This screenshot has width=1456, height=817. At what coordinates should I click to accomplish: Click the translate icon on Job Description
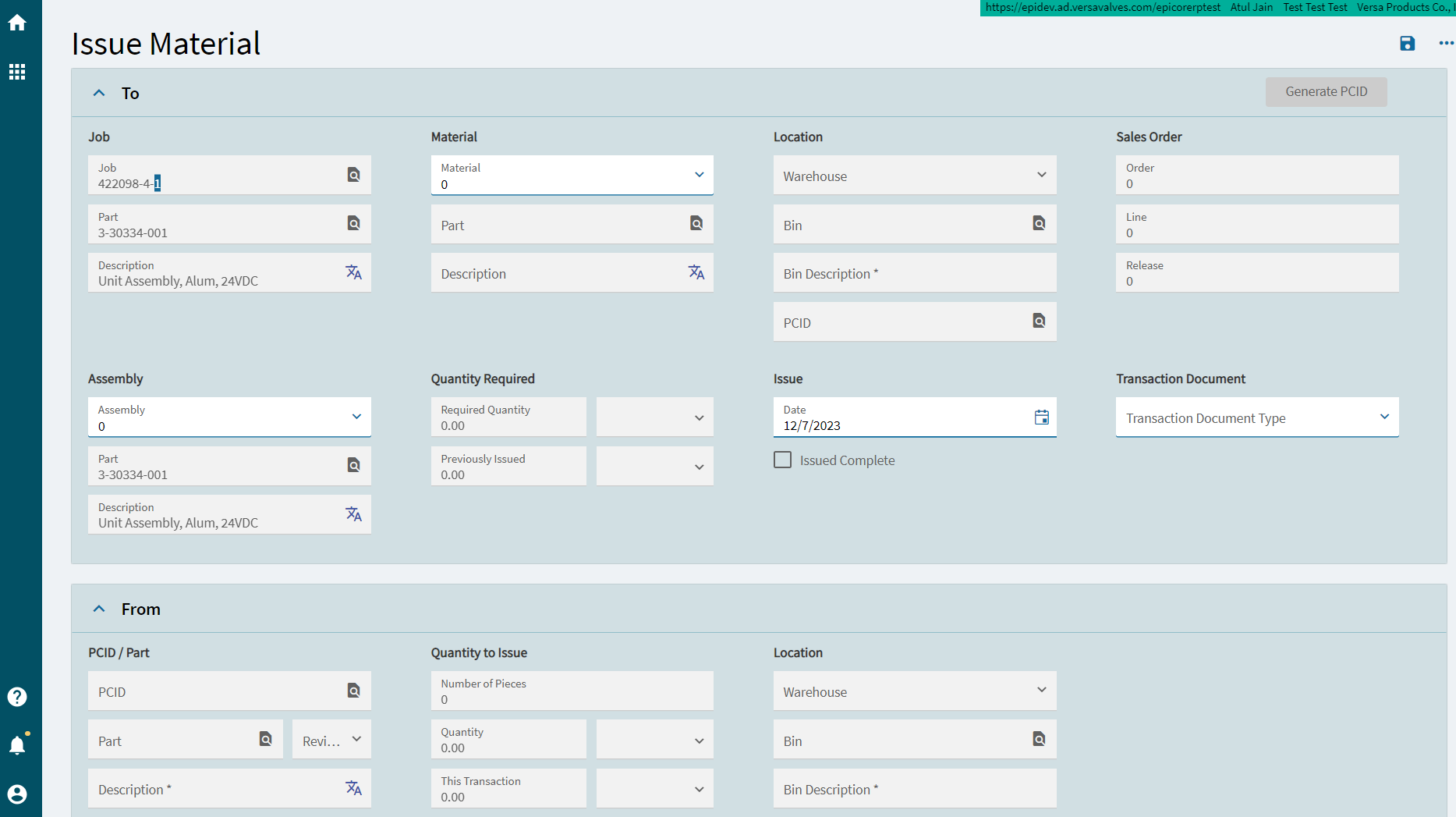[353, 272]
